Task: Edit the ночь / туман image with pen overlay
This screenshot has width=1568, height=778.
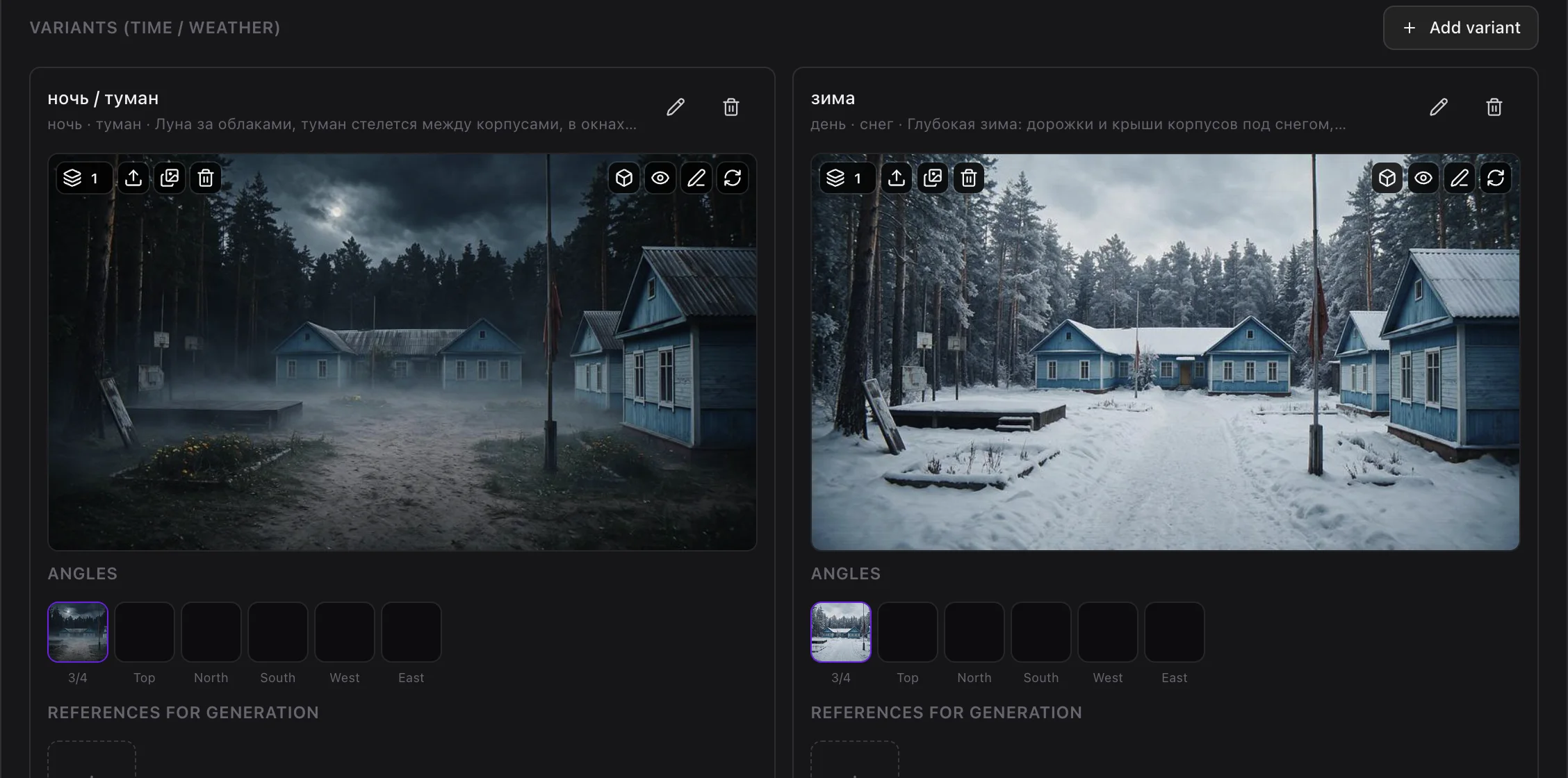Action: (696, 179)
